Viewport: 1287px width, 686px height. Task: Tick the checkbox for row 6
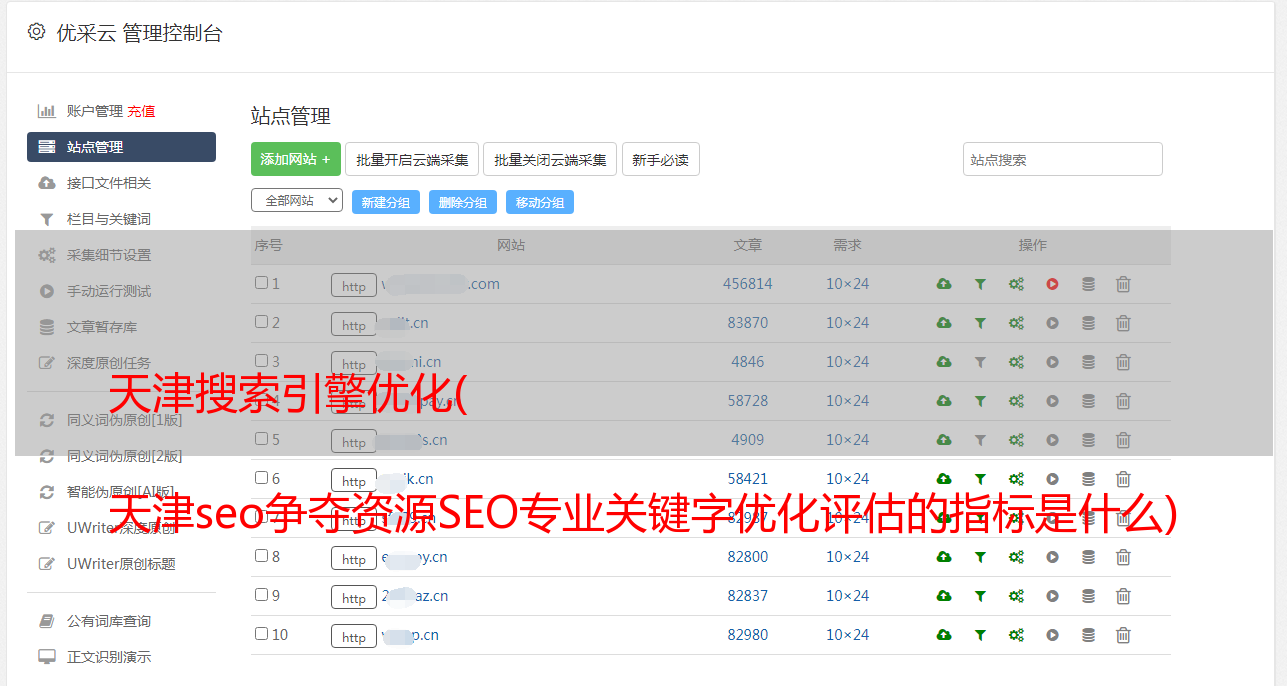[261, 478]
